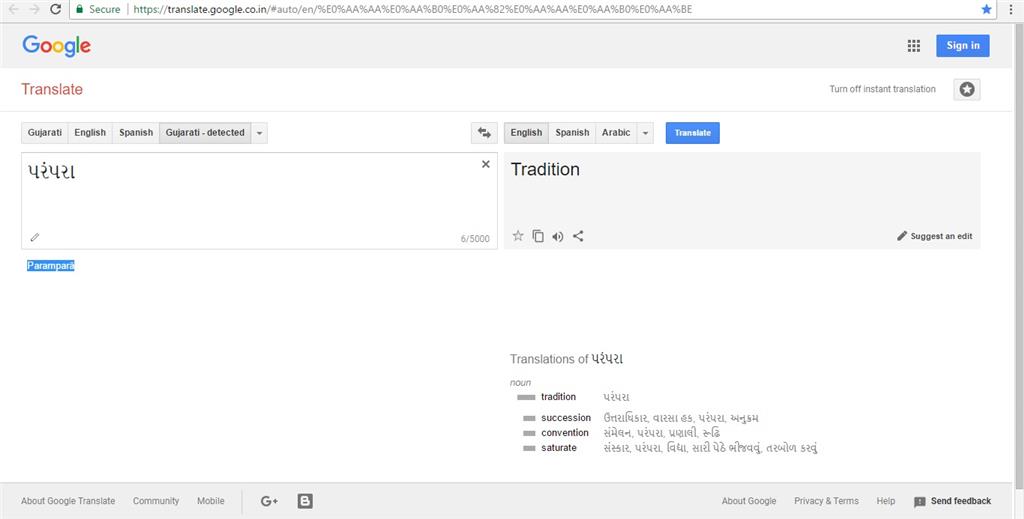1024x519 pixels.
Task: Click the highlighted Paramparā transliteration
Action: coord(50,266)
